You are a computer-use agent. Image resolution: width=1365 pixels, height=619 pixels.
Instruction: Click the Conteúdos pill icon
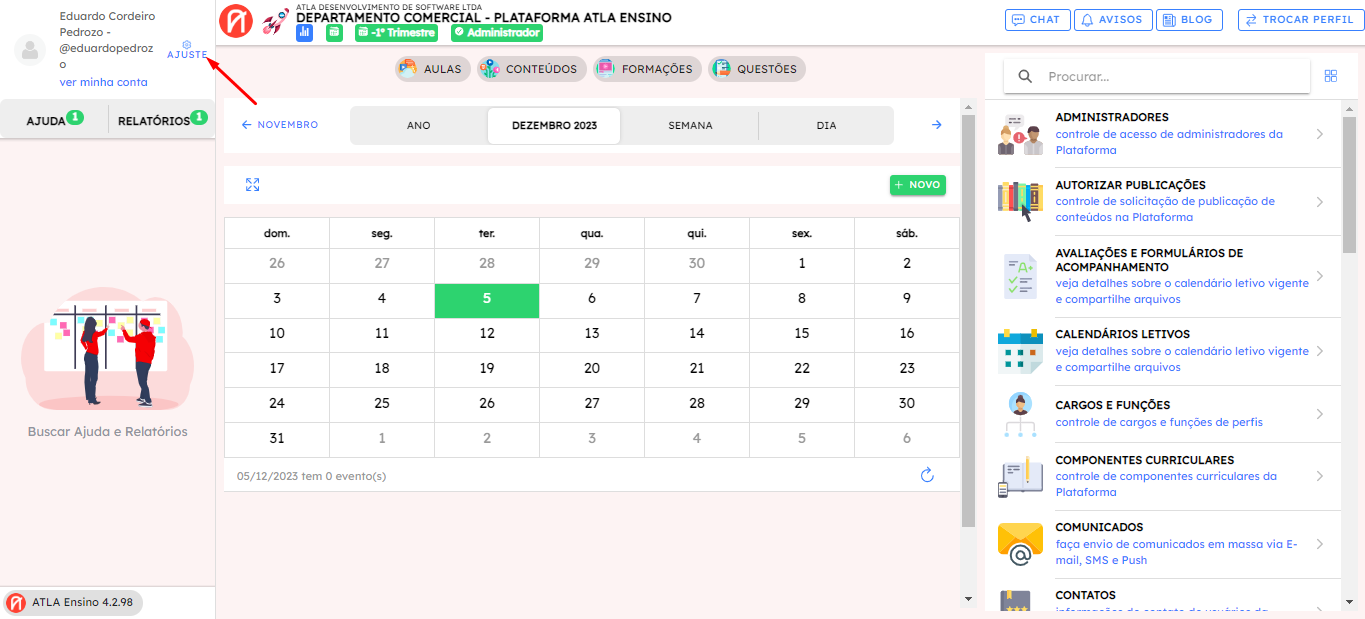point(489,69)
